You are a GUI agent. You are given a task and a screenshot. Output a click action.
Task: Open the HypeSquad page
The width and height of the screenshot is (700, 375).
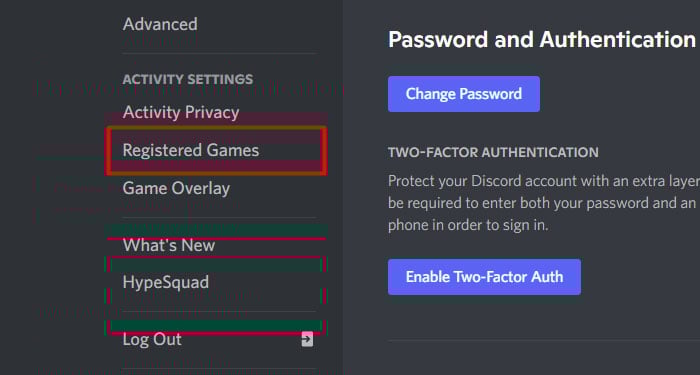[166, 283]
